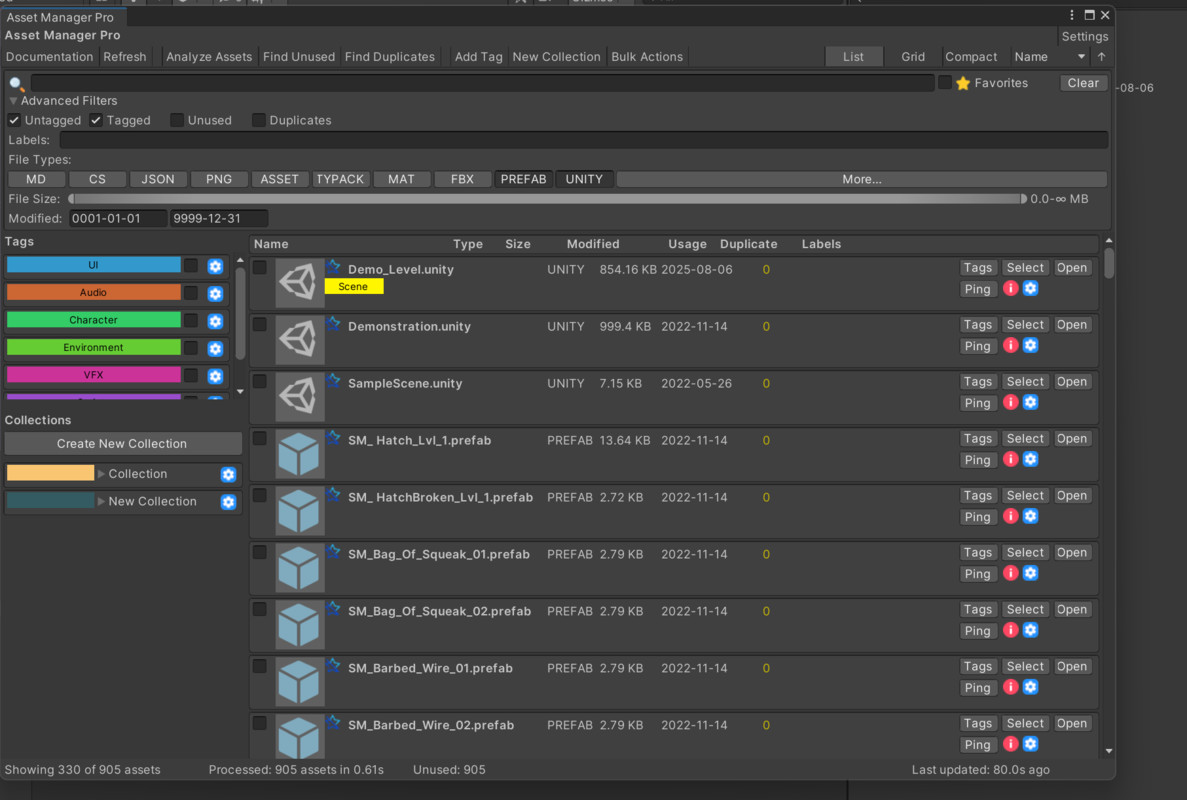Viewport: 1187px width, 800px height.
Task: Switch to Grid view mode
Action: (912, 56)
